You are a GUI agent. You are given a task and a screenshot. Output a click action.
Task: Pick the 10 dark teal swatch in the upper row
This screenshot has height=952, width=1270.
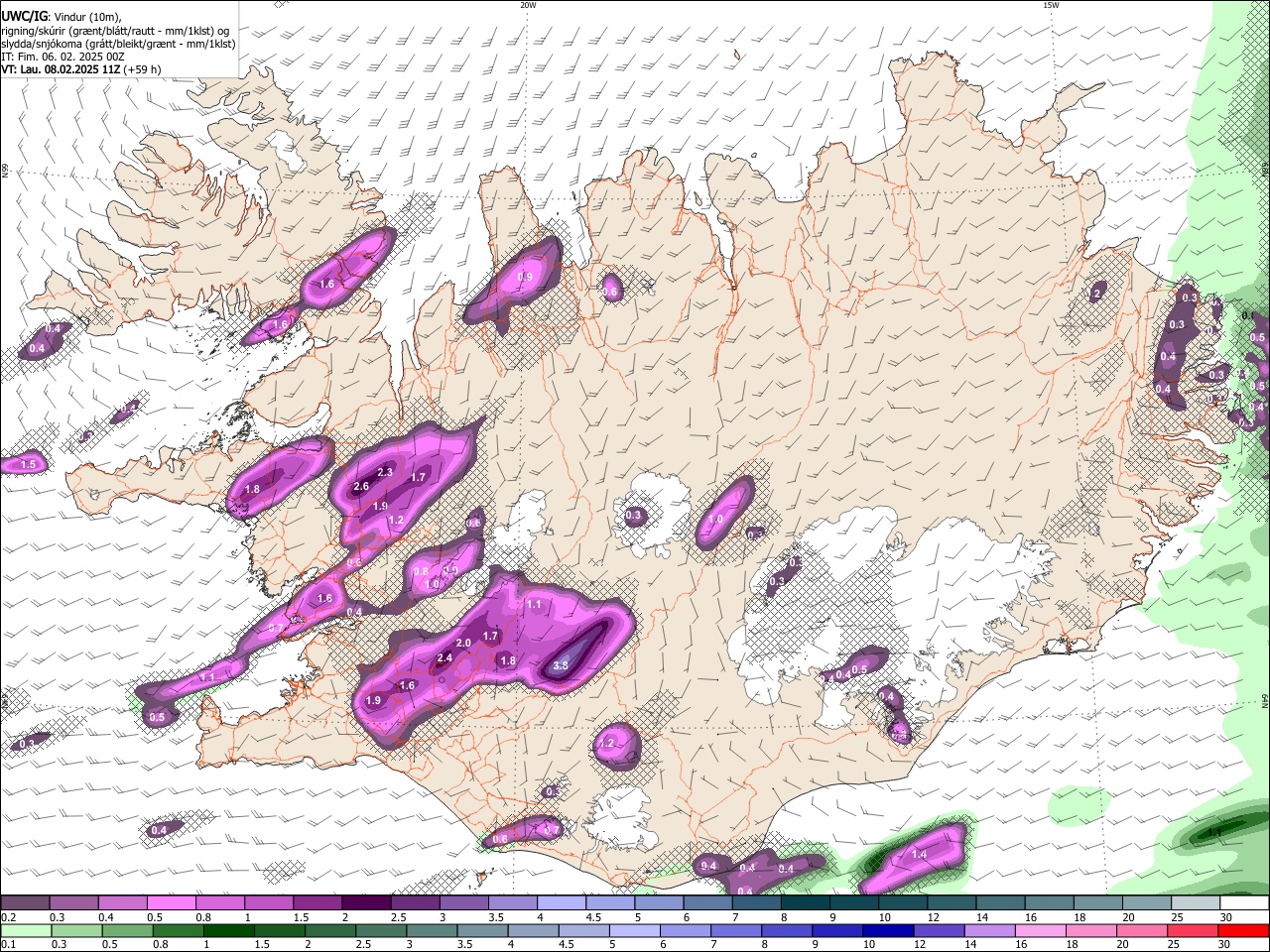[x=902, y=903]
